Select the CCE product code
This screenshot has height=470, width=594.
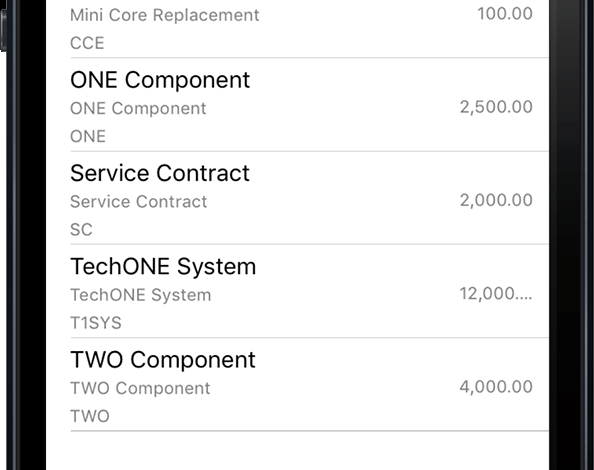87,43
